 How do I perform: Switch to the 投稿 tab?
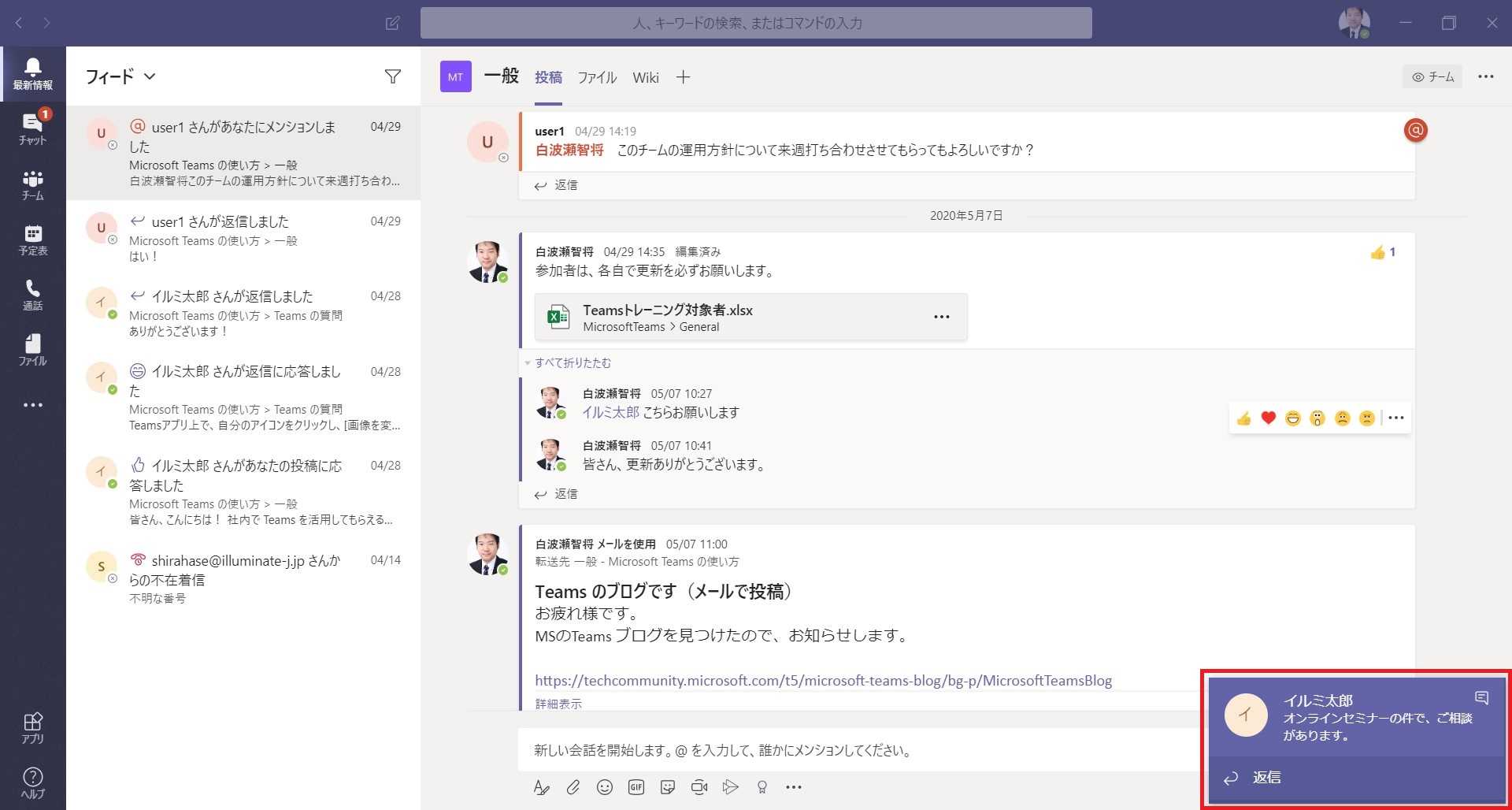[548, 77]
